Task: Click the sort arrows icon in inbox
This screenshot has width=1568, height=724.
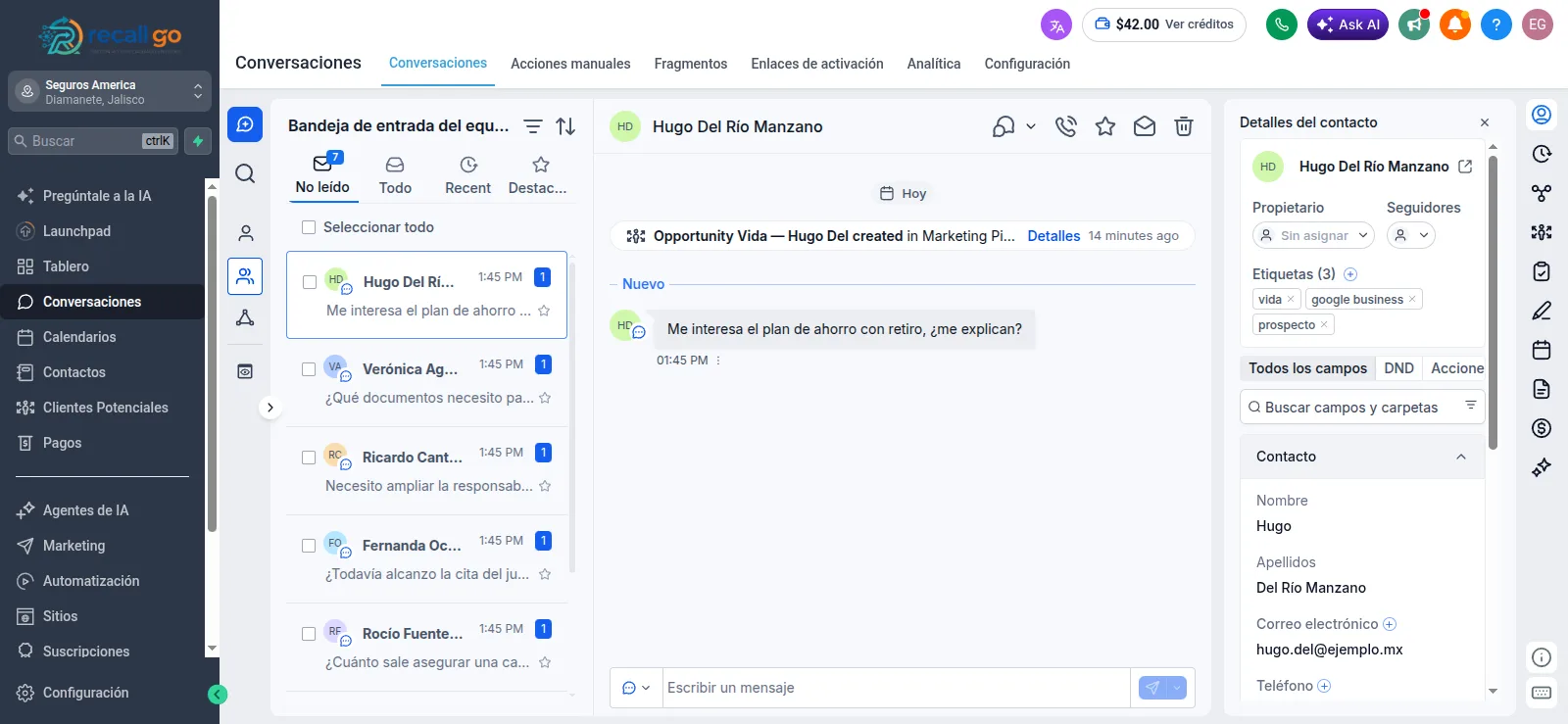Action: tap(565, 126)
